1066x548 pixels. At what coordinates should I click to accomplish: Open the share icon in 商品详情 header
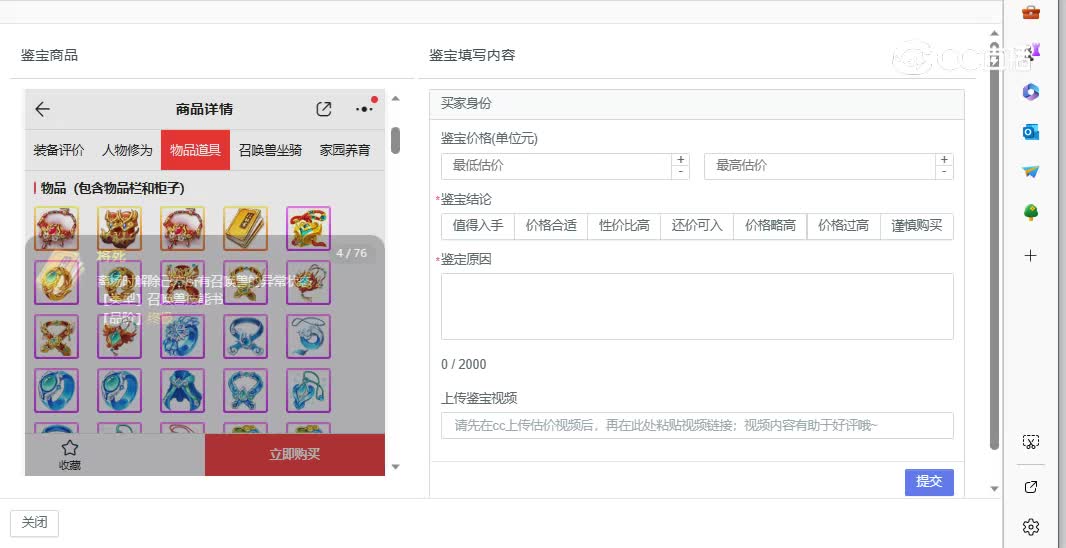coord(324,109)
